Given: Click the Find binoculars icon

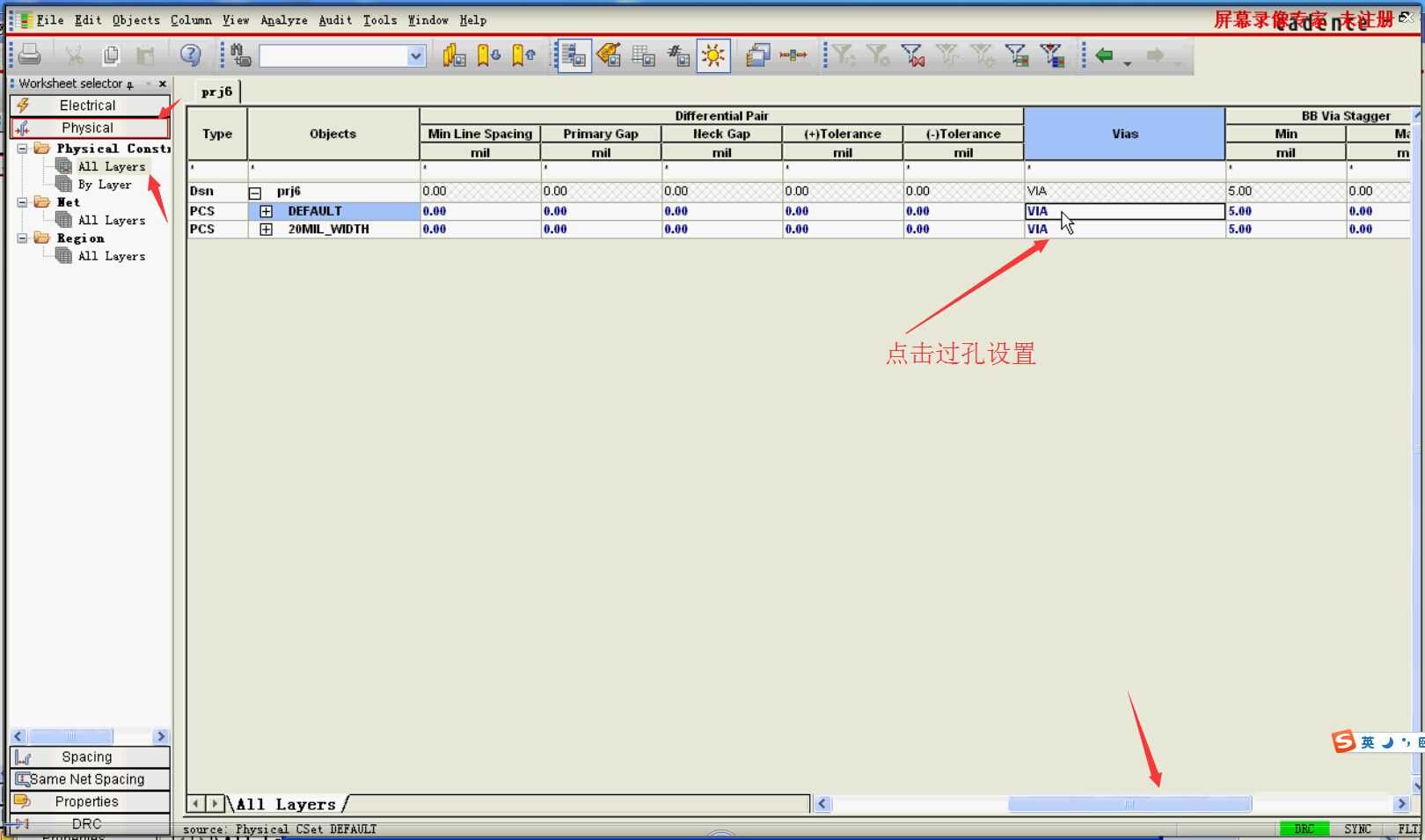Looking at the screenshot, I should click(240, 55).
